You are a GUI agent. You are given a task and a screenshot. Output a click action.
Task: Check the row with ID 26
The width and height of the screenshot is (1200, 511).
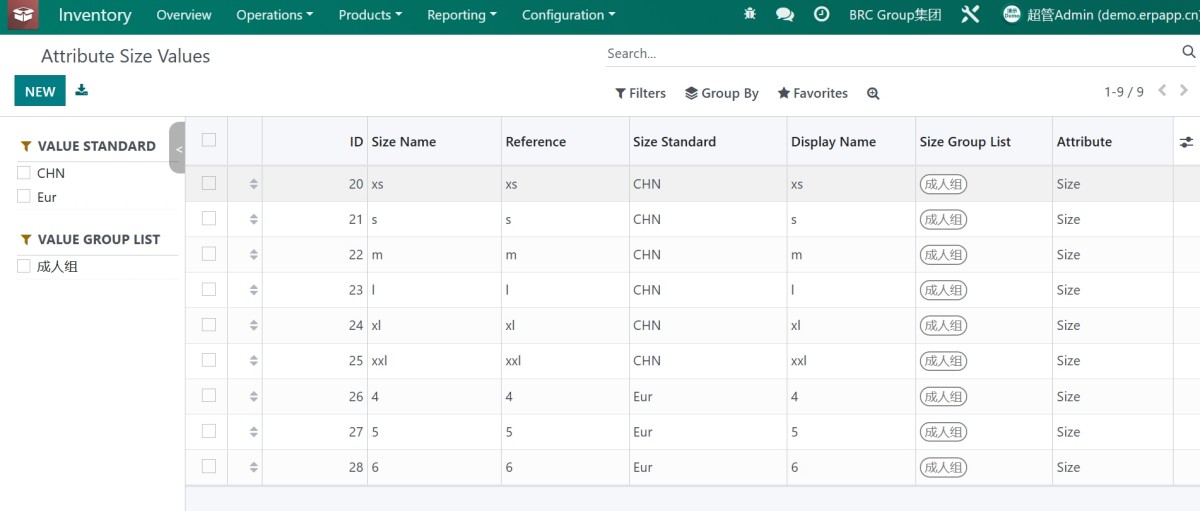tap(209, 395)
